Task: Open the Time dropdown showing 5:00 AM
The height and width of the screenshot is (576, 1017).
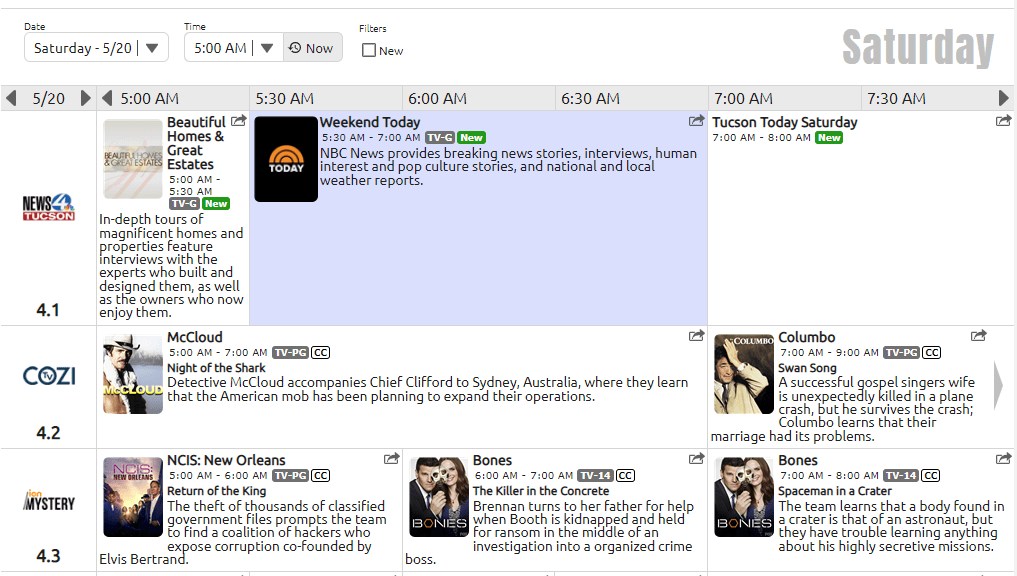Action: (x=232, y=48)
